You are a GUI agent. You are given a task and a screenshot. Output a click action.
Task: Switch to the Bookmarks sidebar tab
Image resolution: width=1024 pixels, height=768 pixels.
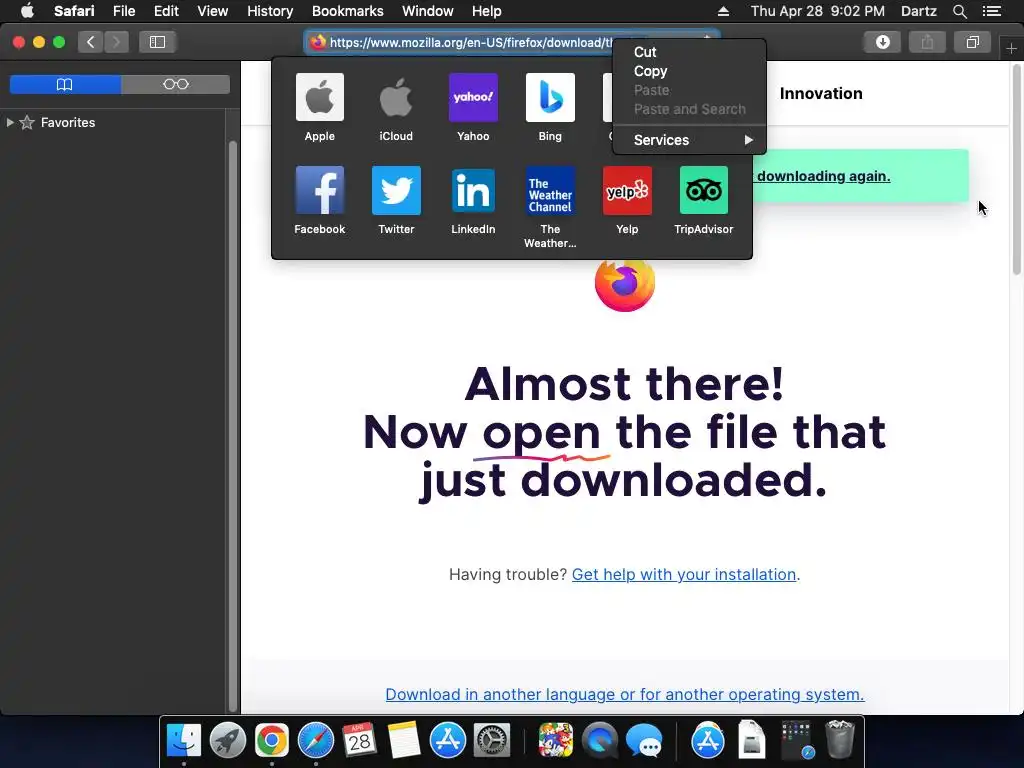click(65, 84)
